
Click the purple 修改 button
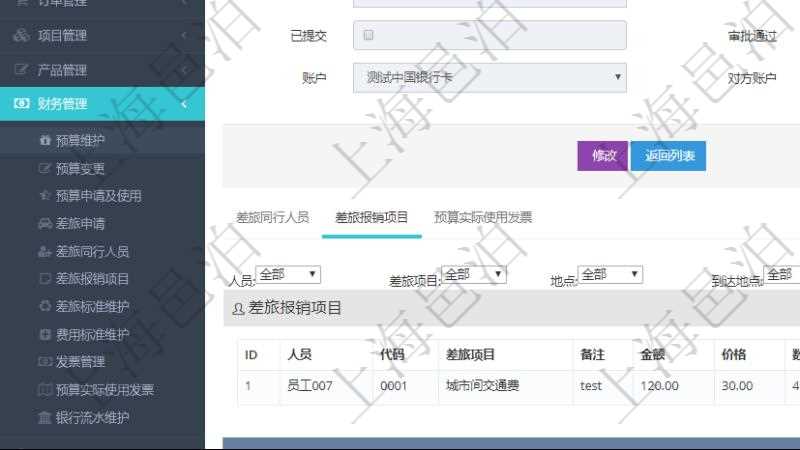[x=603, y=155]
